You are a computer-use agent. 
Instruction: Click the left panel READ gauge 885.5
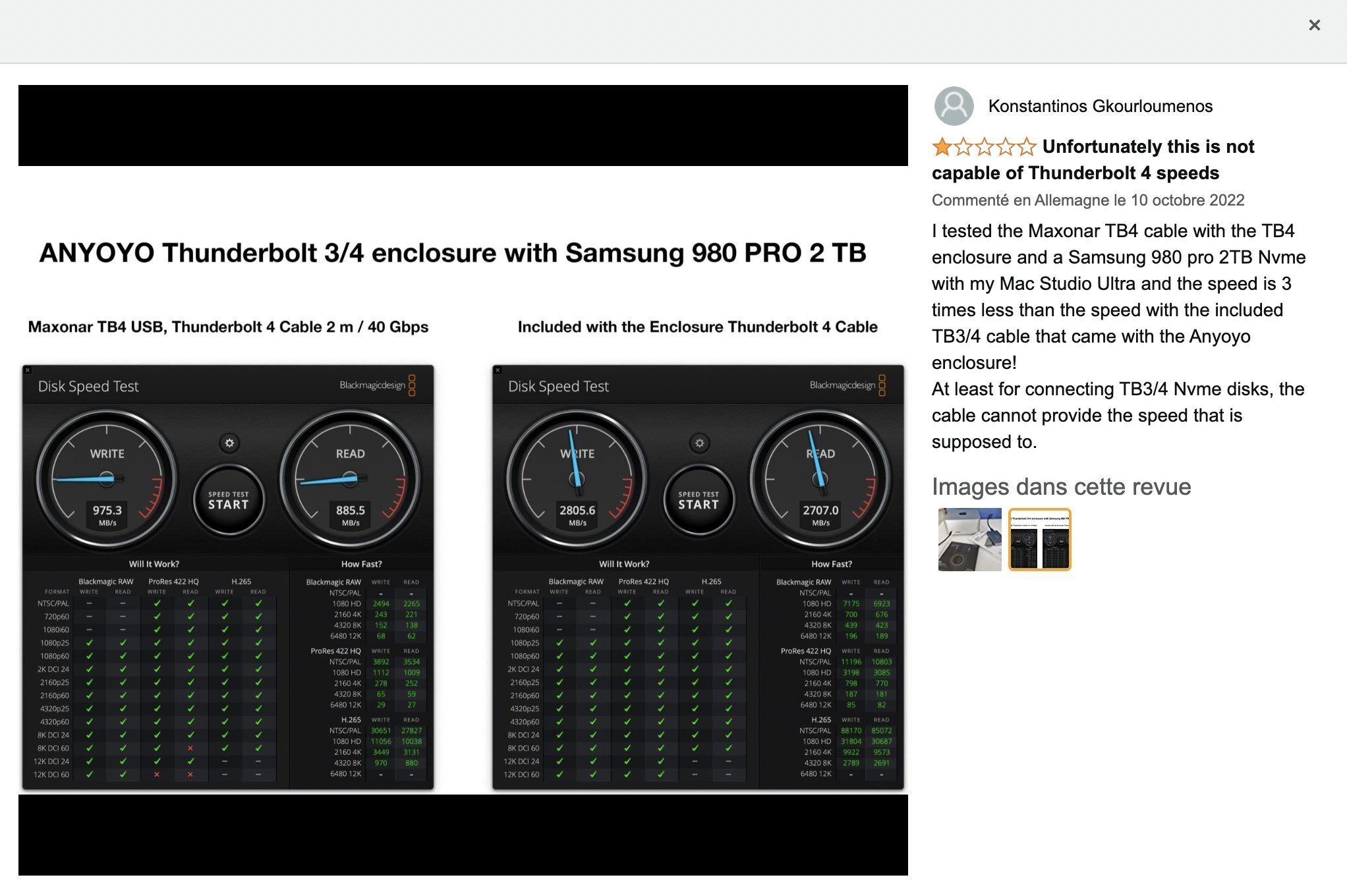[x=350, y=479]
